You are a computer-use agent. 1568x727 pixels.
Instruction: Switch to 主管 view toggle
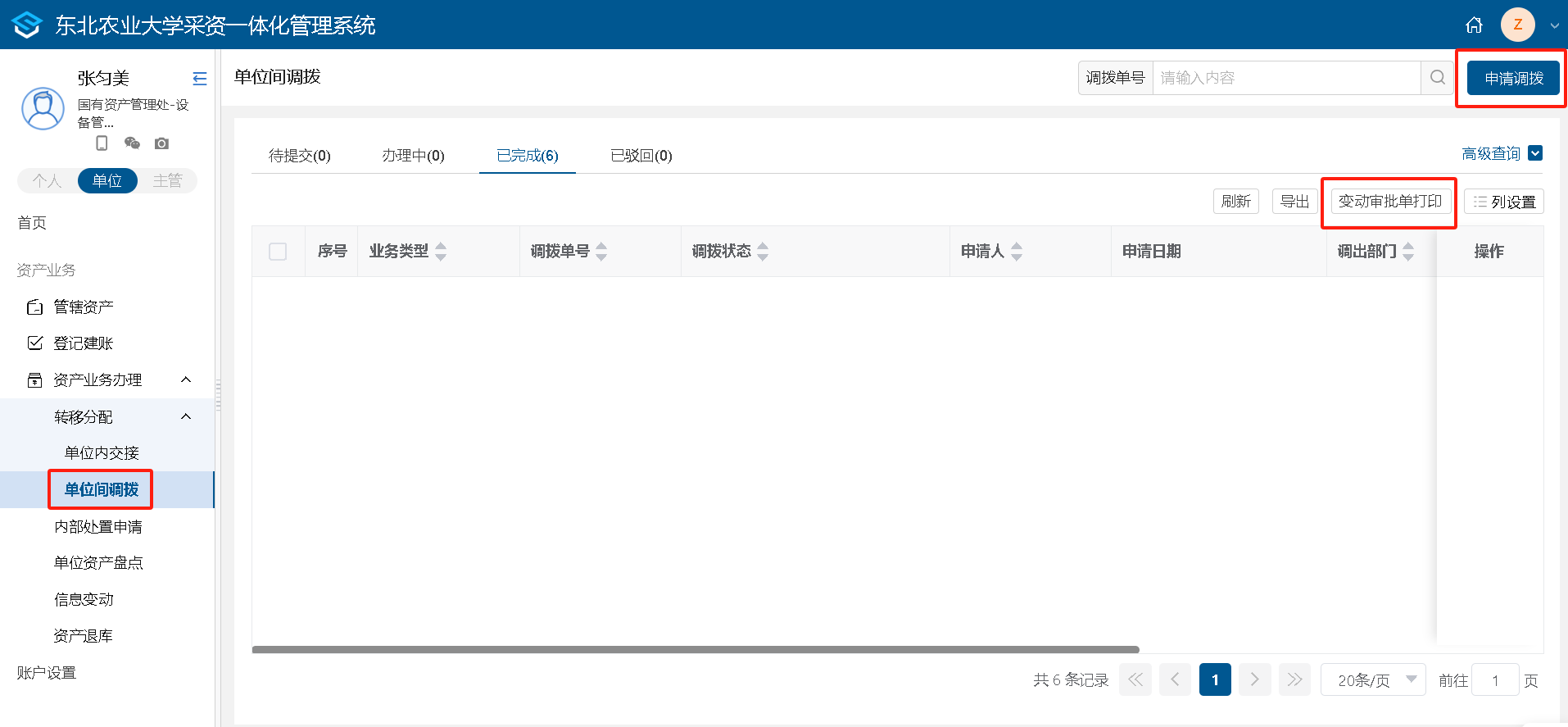[x=167, y=181]
